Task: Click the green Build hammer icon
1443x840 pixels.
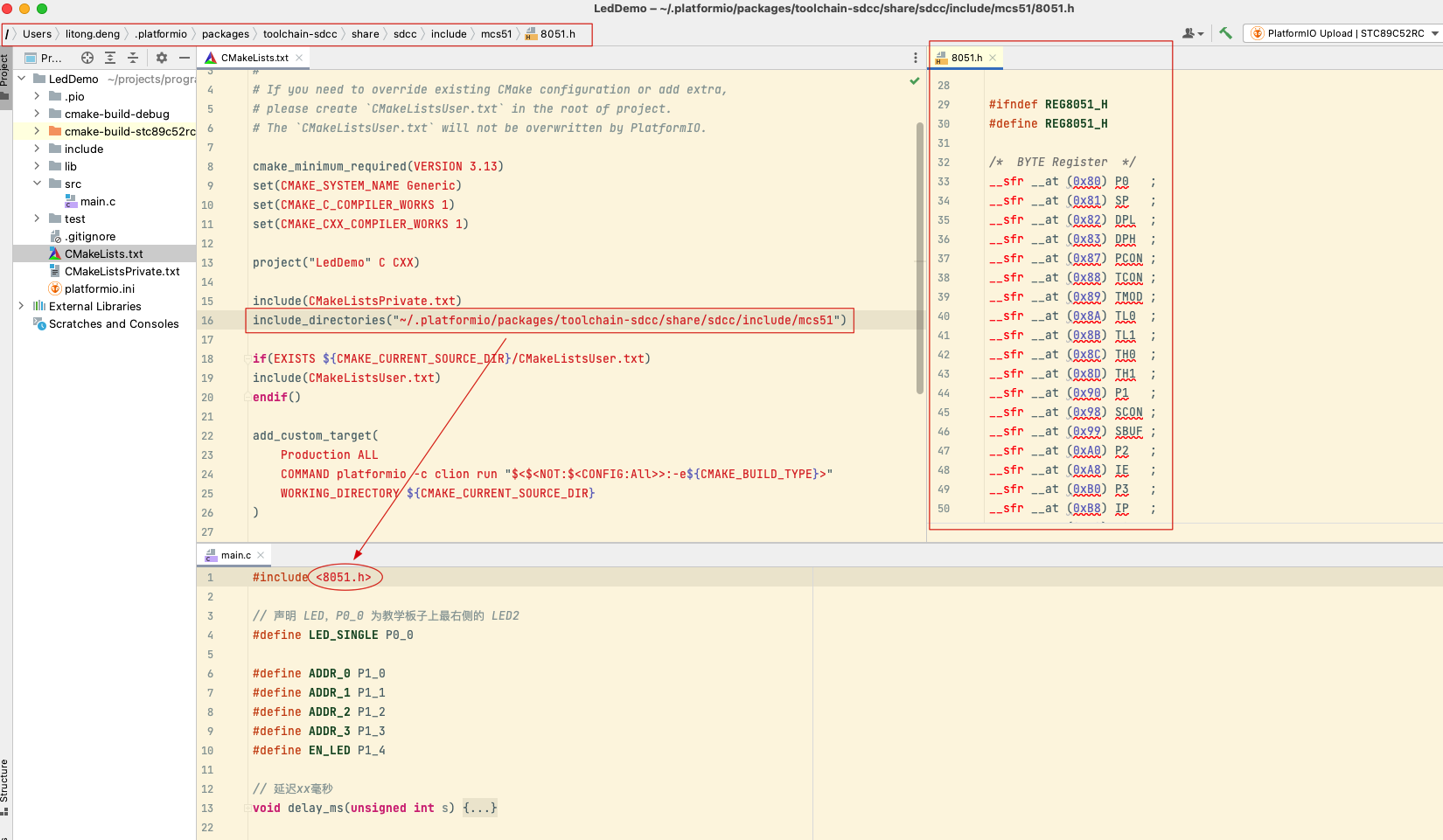Action: point(1225,33)
